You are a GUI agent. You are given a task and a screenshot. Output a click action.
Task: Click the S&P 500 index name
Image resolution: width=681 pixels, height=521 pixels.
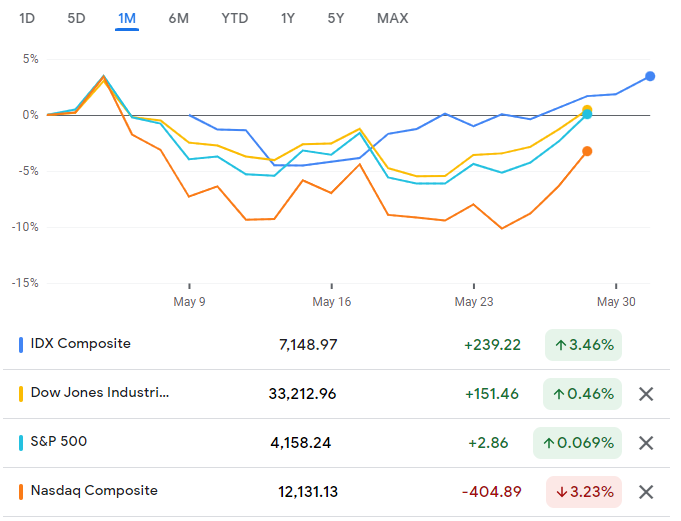(x=66, y=442)
